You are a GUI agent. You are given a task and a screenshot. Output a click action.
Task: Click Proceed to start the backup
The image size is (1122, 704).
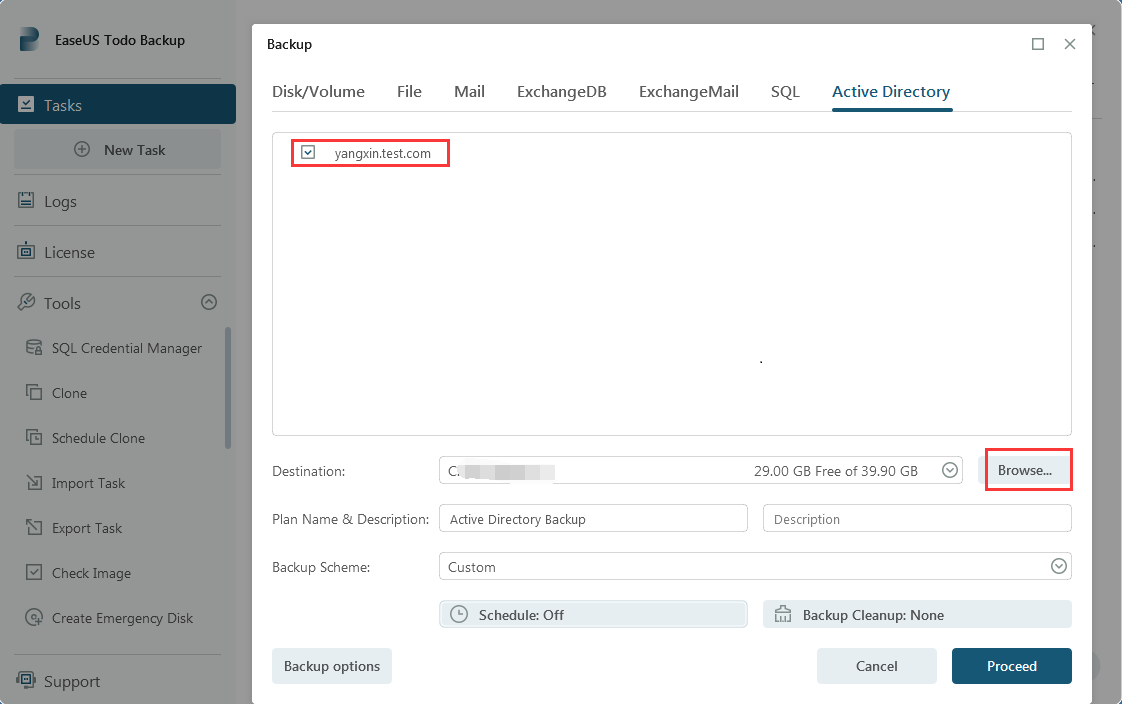pos(1011,665)
